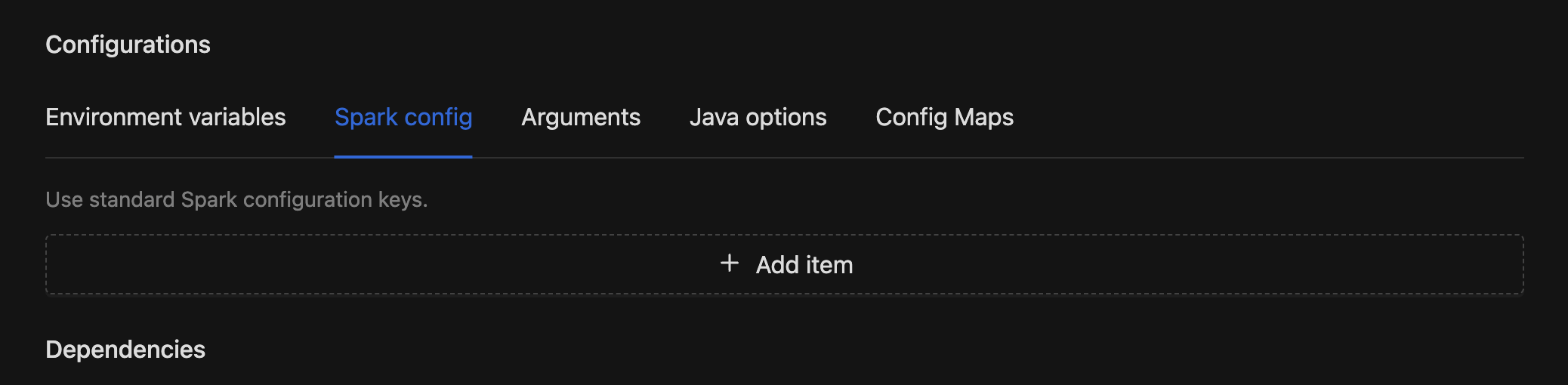Click the word "Maps" in the tab bar
Screen dimensions: 1568x385
click(x=983, y=117)
